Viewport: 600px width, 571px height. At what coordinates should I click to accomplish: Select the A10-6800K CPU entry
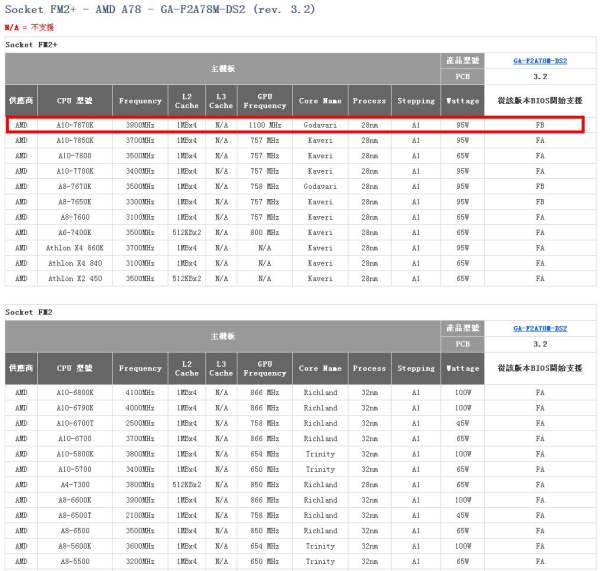click(75, 393)
